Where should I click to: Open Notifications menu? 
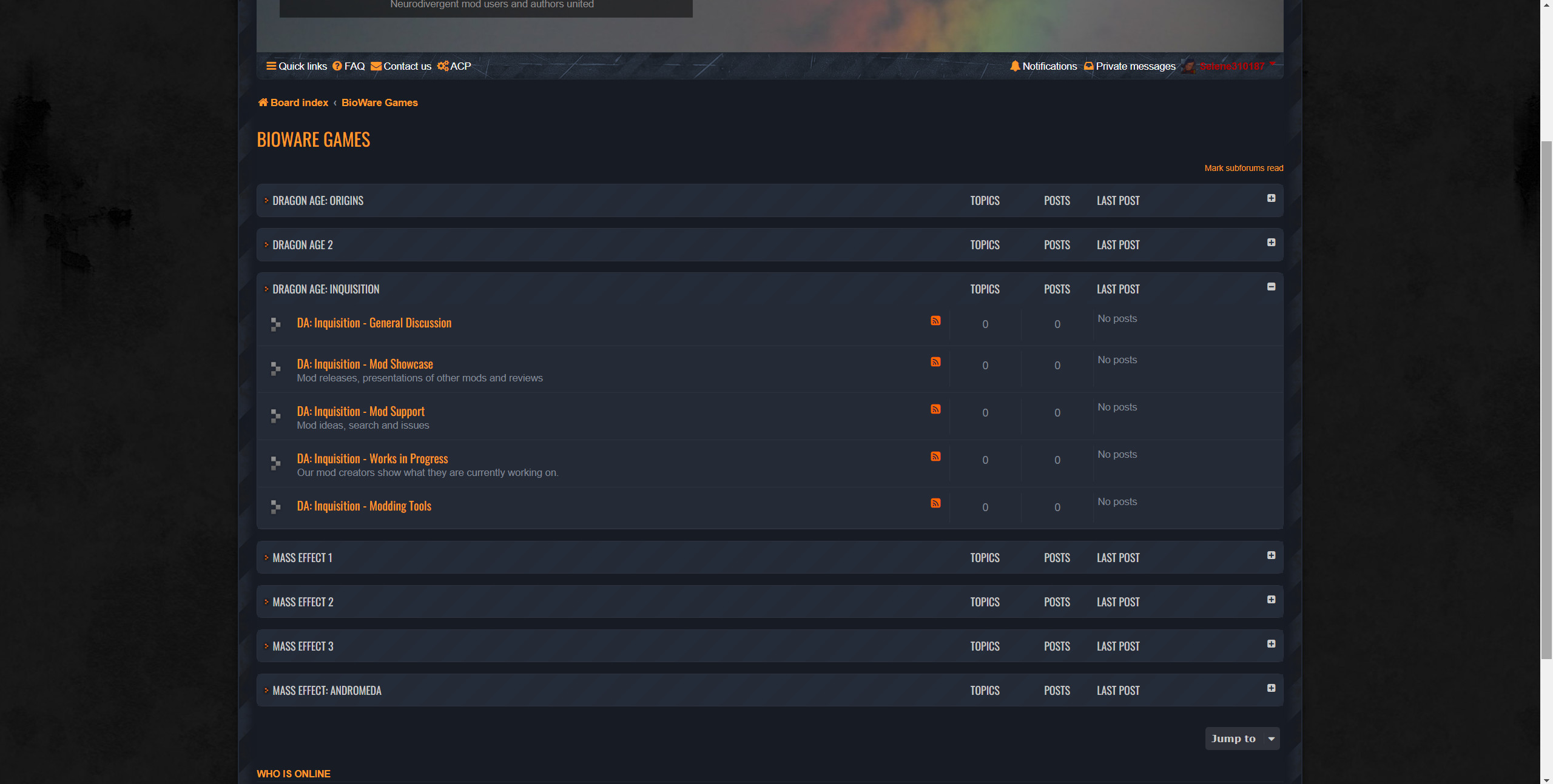(x=1049, y=66)
